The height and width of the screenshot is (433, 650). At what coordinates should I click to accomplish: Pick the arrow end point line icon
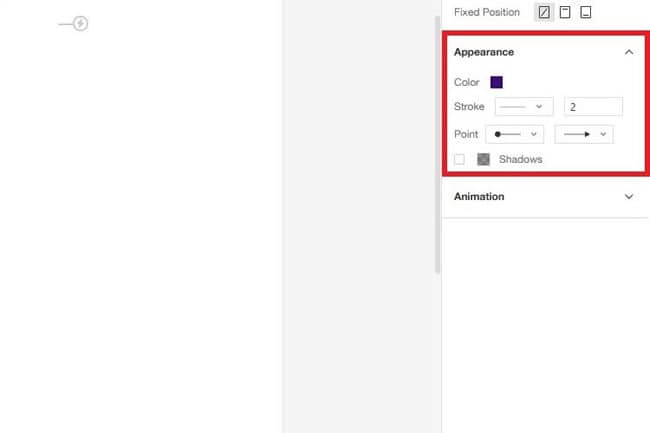click(x=577, y=134)
